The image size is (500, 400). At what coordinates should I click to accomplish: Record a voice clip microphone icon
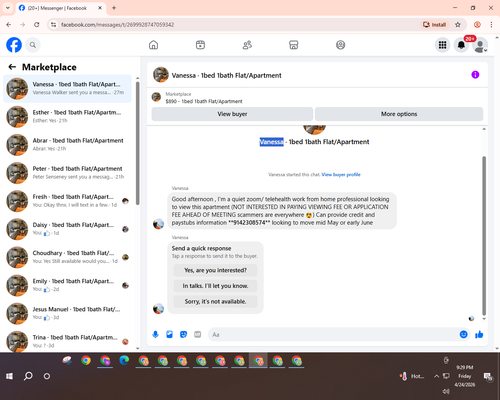click(155, 334)
